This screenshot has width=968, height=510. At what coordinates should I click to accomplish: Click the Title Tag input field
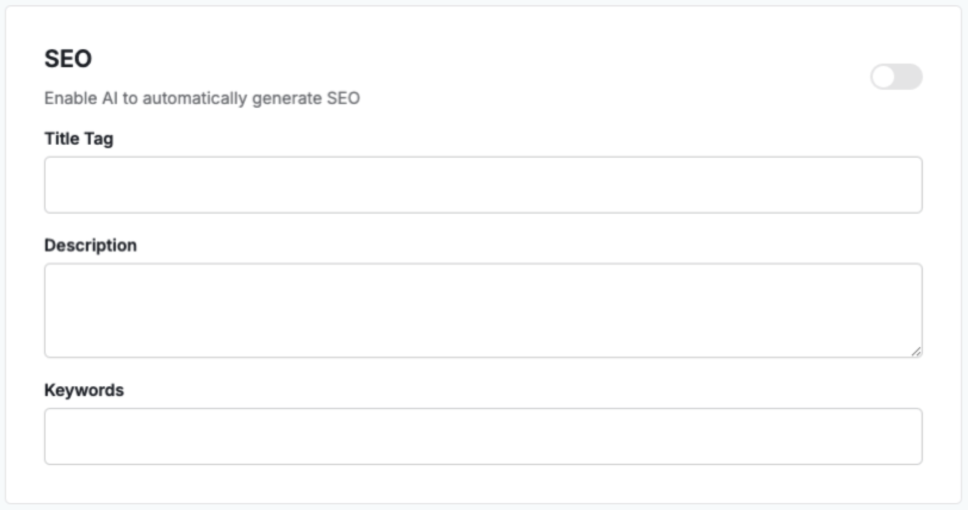pyautogui.click(x=483, y=185)
